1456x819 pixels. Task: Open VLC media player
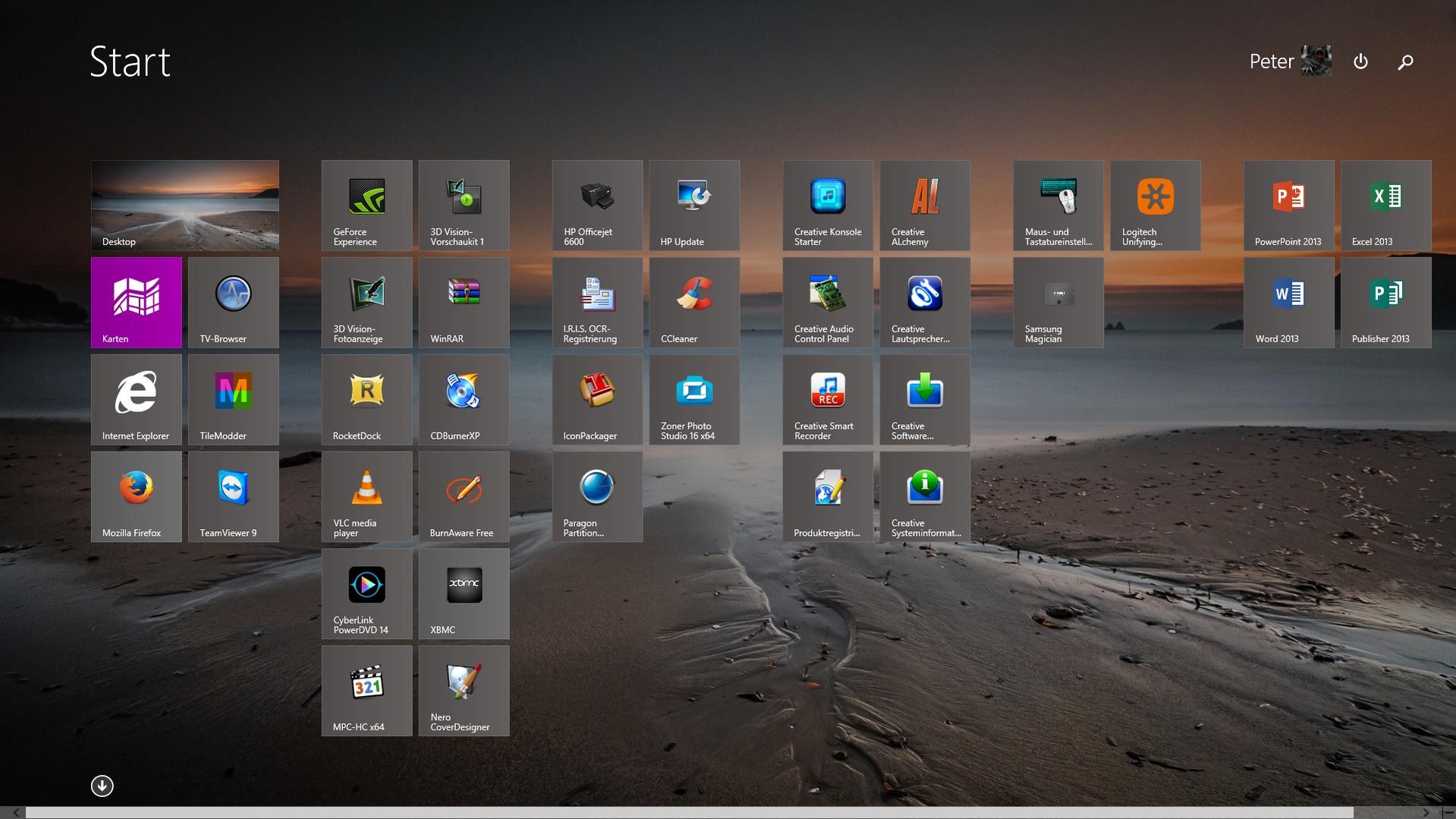pyautogui.click(x=367, y=496)
